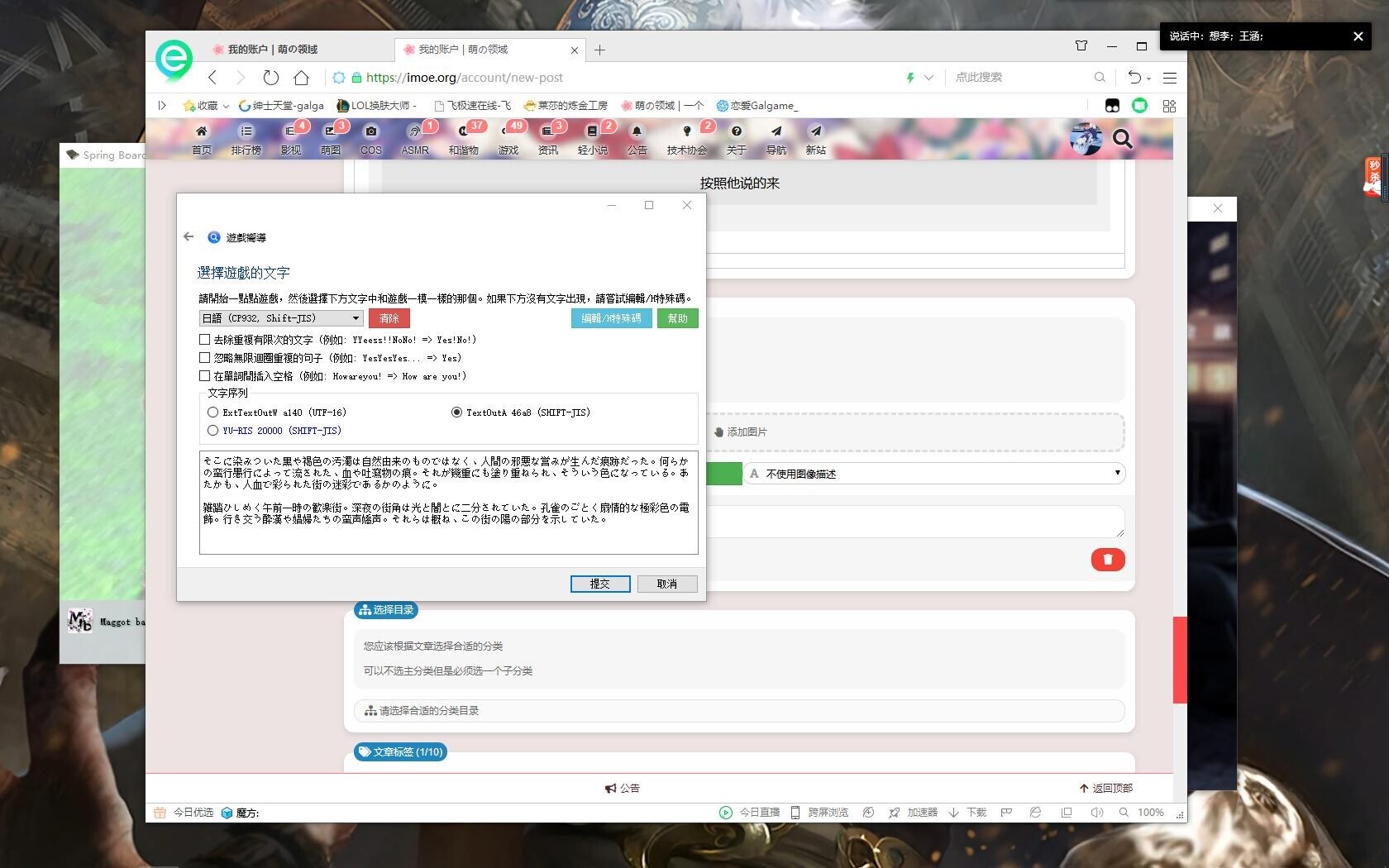This screenshot has width=1389, height=868.
Task: Expand the lightning bolt dropdown near the address bar
Action: point(928,77)
